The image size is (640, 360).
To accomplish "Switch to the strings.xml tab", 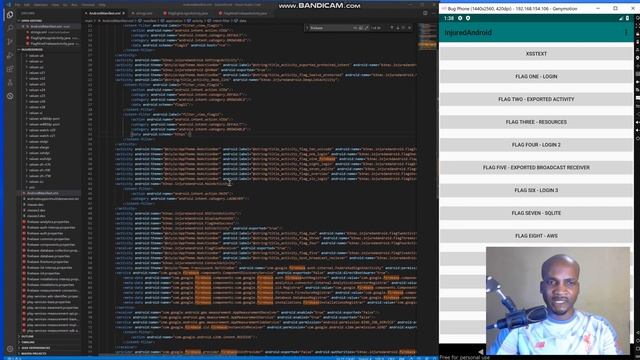I will tap(144, 13).
